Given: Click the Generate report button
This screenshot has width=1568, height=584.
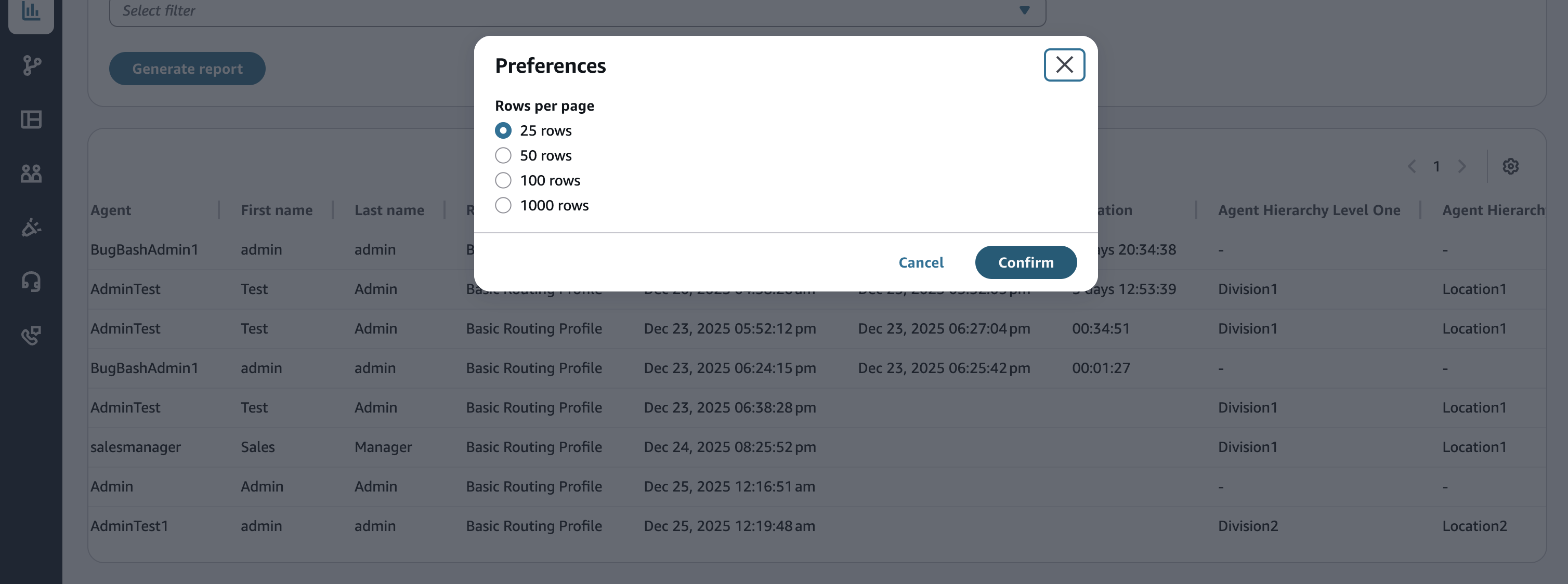Looking at the screenshot, I should pos(187,69).
